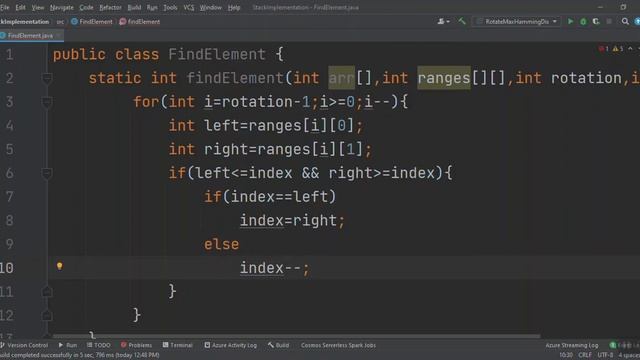
Task: Open the Build menu
Action: [134, 7]
